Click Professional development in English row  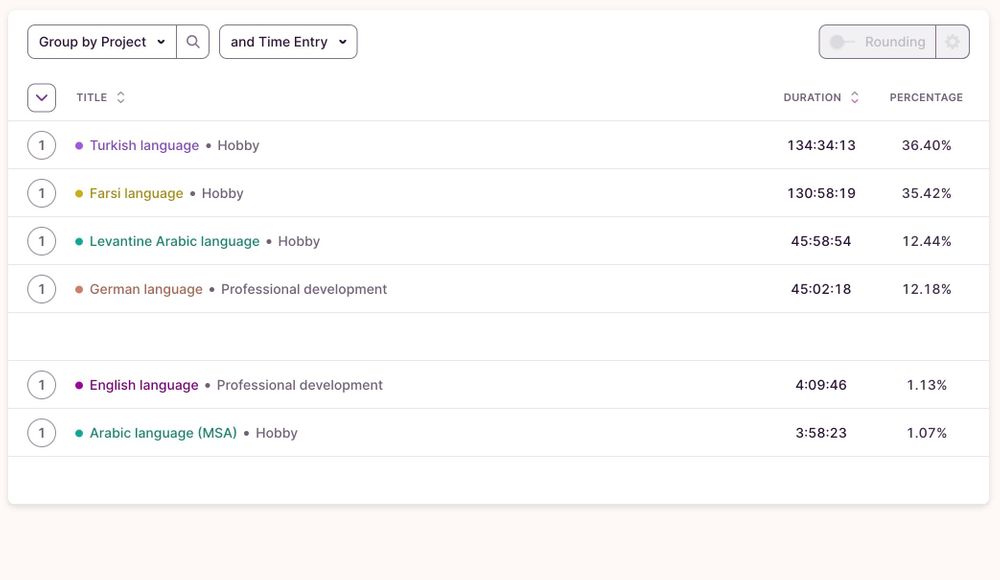click(x=300, y=385)
